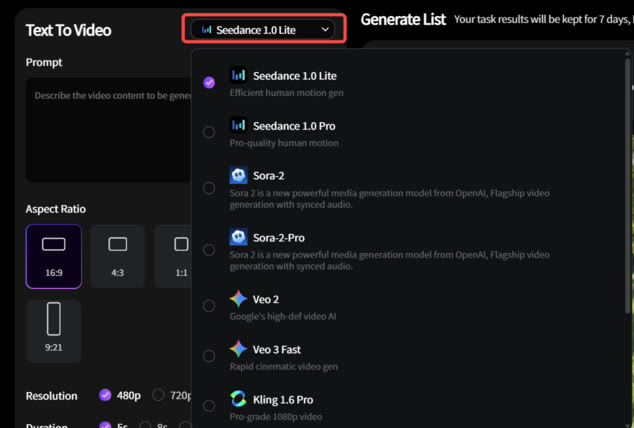Click the Sora-2-Pro cloud icon
This screenshot has width=634, height=428.
click(x=238, y=237)
